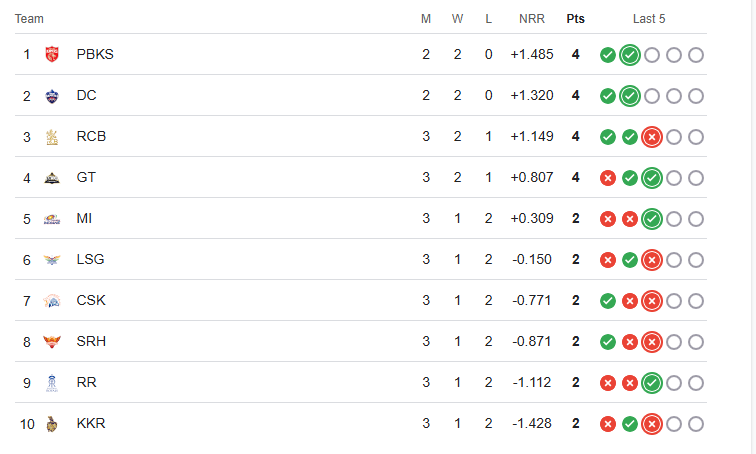Click the SRH team logo
This screenshot has width=756, height=454.
(x=52, y=342)
